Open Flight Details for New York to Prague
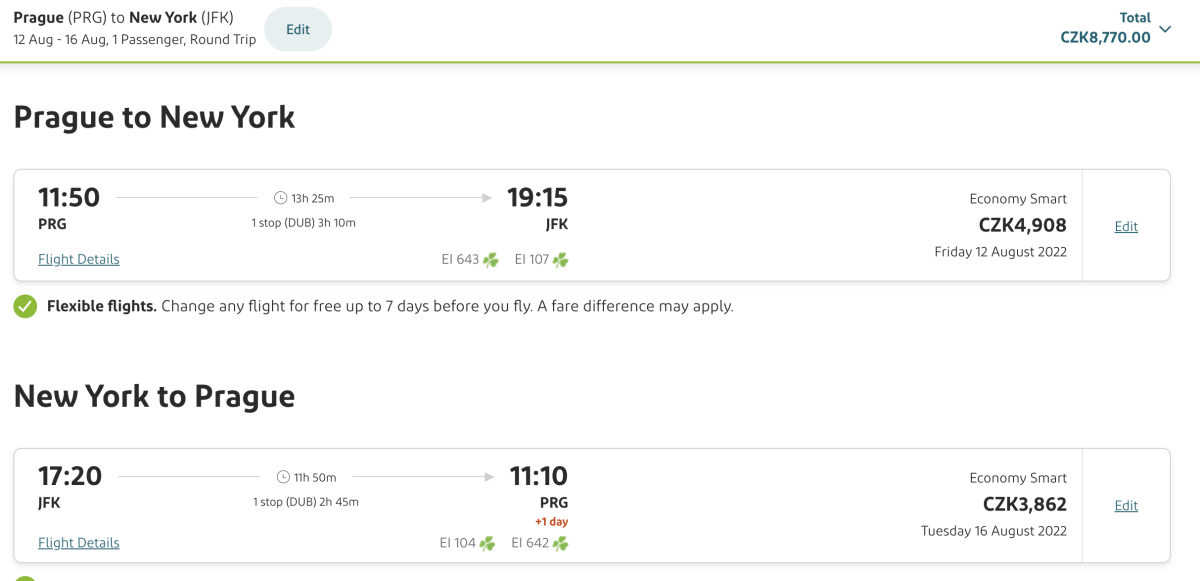Image resolution: width=1200 pixels, height=581 pixels. click(79, 543)
